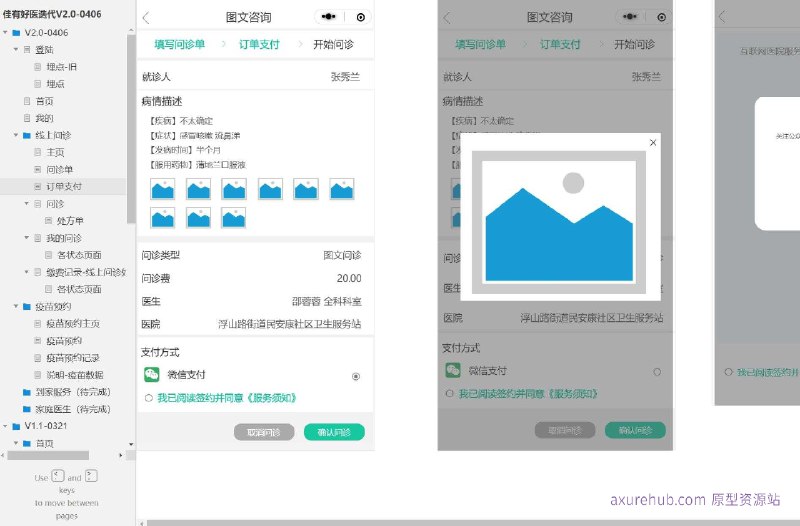Viewport: 800px width, 526px height.
Task: Select the 填写问诊单 step in first phone
Action: click(x=180, y=44)
